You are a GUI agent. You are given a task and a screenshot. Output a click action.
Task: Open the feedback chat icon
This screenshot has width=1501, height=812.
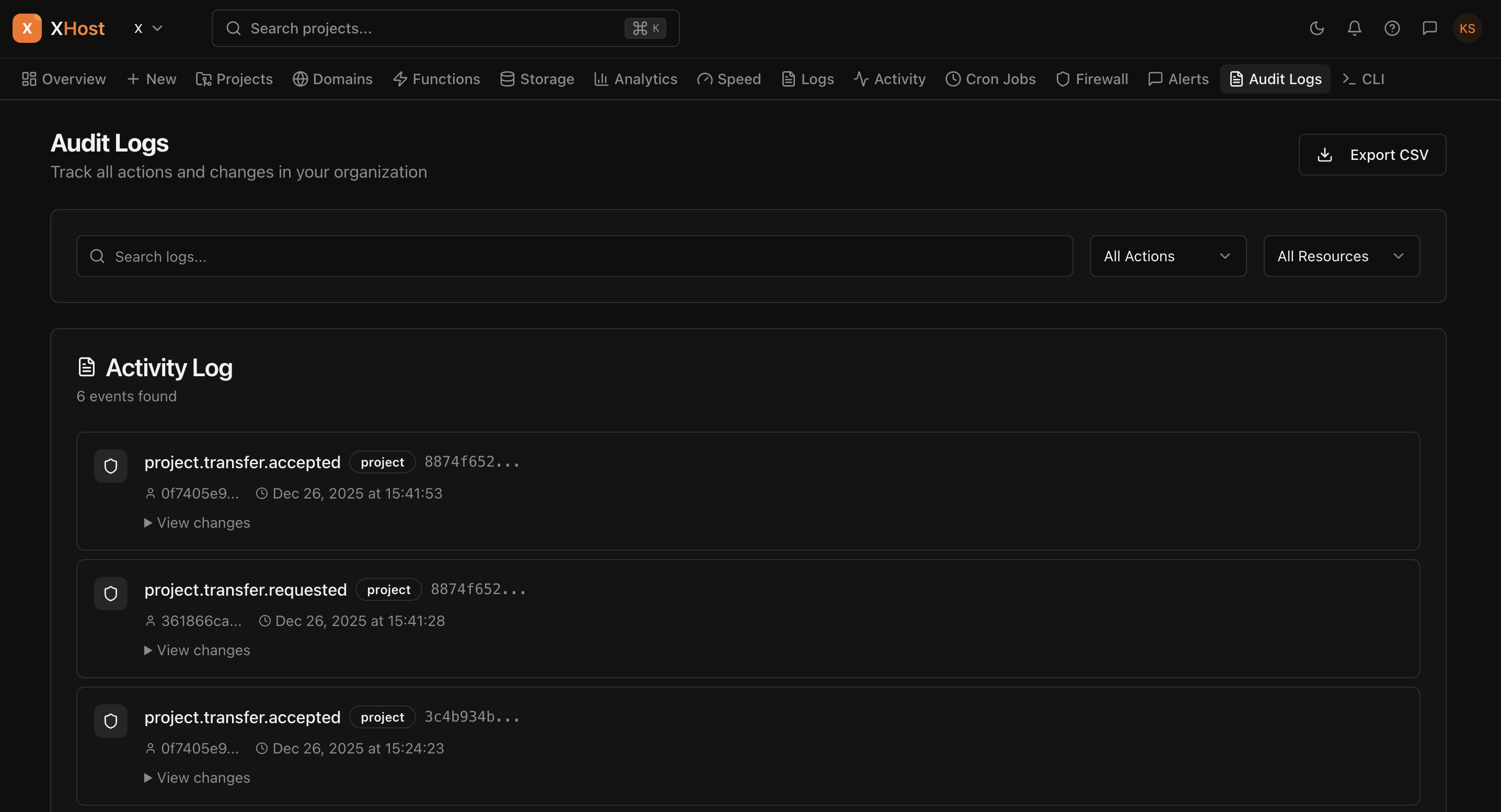coord(1430,28)
